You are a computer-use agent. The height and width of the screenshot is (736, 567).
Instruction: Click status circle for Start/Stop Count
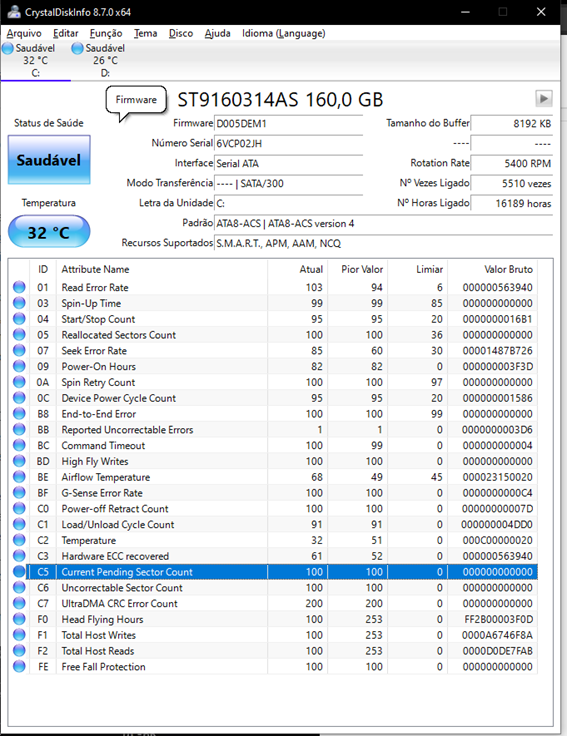point(19,319)
